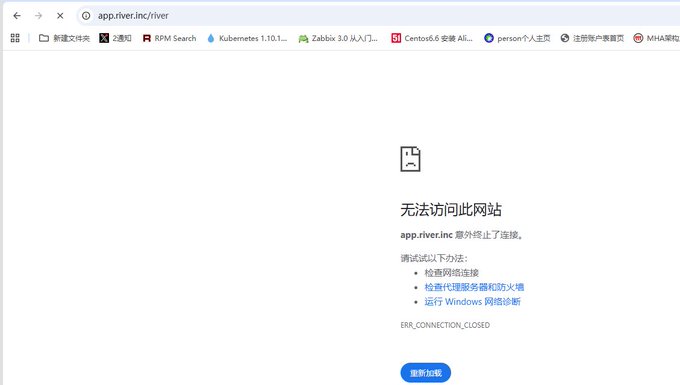The width and height of the screenshot is (680, 385).
Task: Open the apps grid icon in bookmarks bar
Action: pos(15,38)
